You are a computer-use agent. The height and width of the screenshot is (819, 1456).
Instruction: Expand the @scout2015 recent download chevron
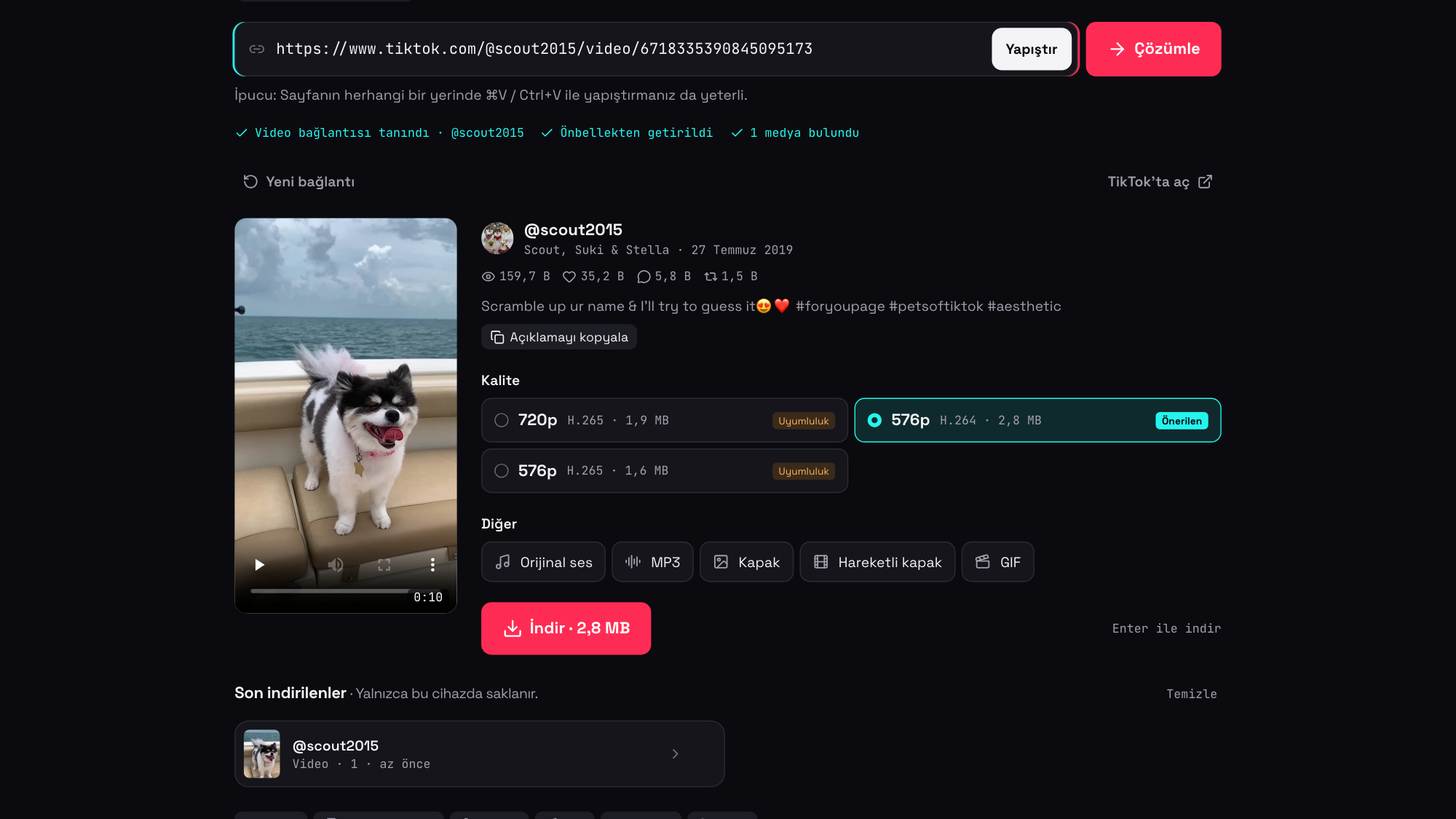tap(675, 753)
